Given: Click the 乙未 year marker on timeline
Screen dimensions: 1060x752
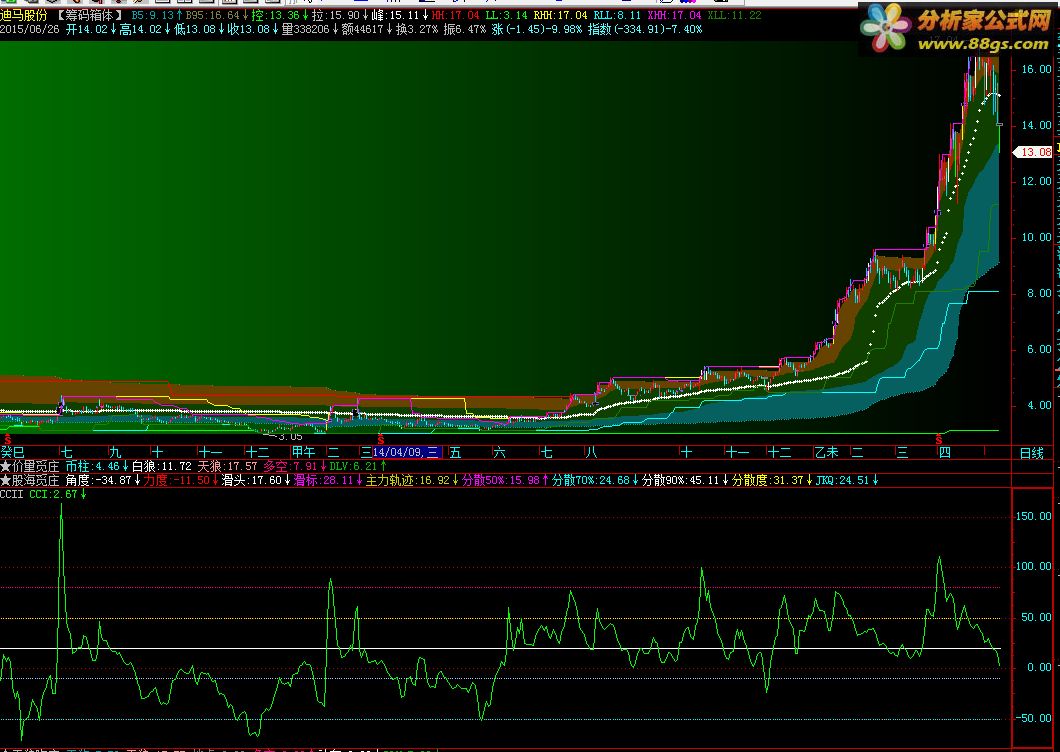Looking at the screenshot, I should [x=826, y=452].
